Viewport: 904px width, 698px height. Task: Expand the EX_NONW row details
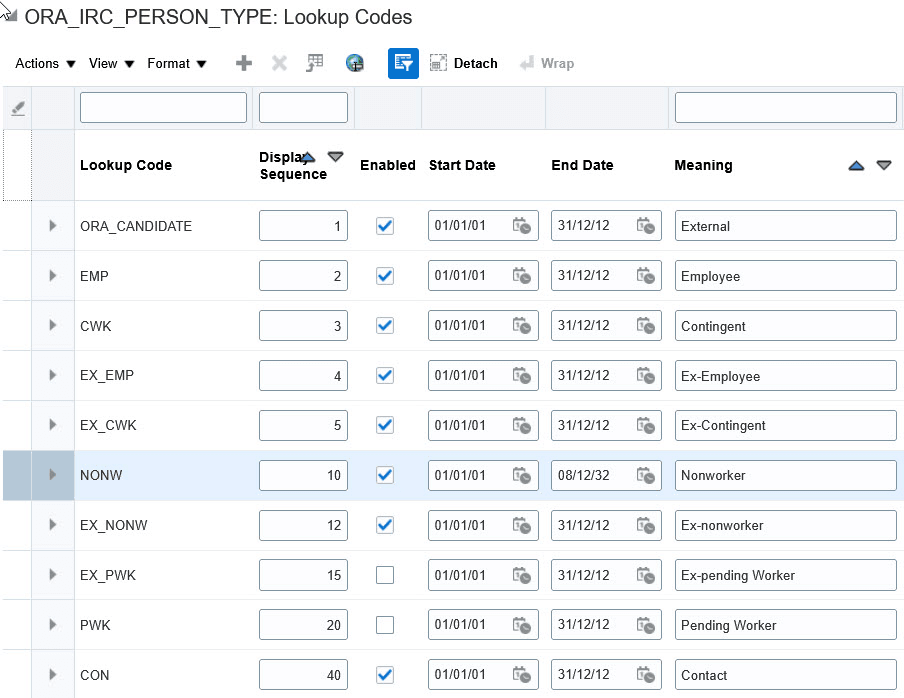coord(52,525)
